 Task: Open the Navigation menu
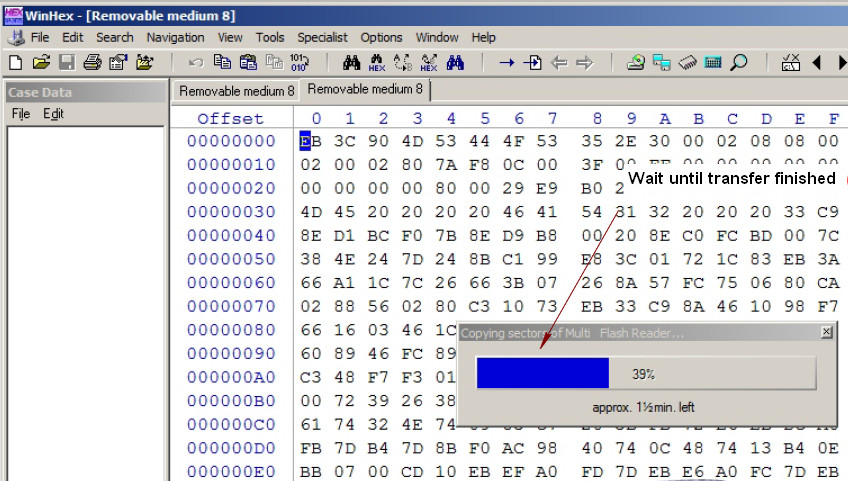(x=175, y=37)
